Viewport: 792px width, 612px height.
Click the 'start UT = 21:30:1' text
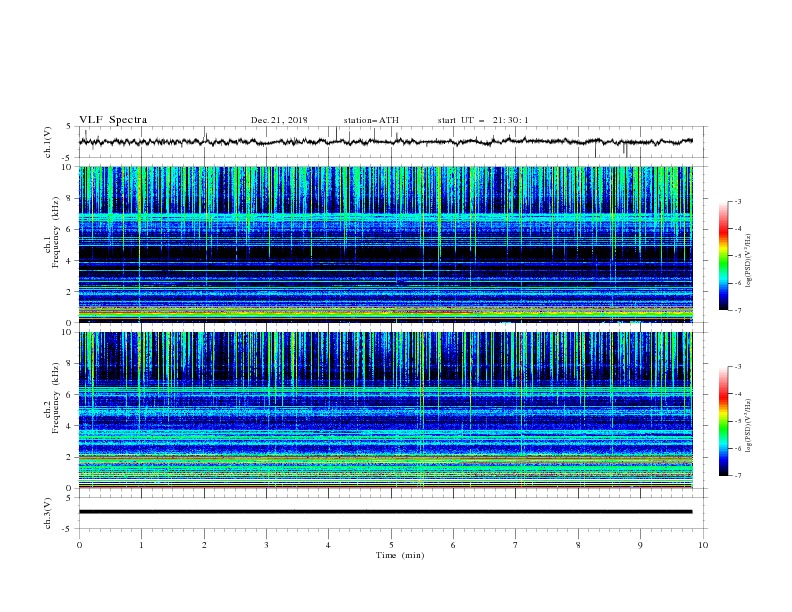(x=483, y=120)
